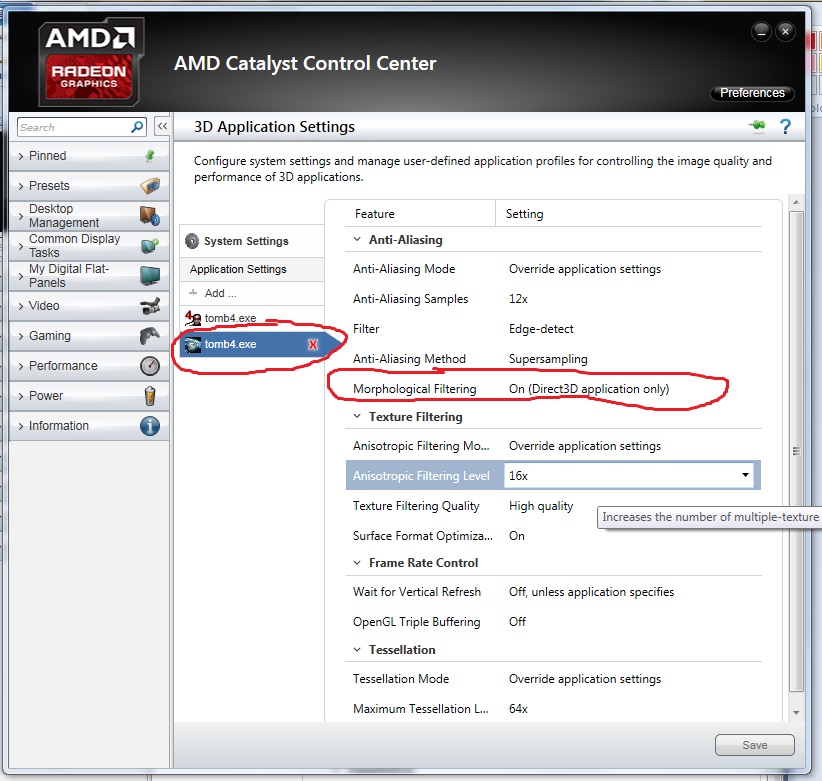Click the first tomb4.exe profile icon
The height and width of the screenshot is (781, 822).
(192, 318)
